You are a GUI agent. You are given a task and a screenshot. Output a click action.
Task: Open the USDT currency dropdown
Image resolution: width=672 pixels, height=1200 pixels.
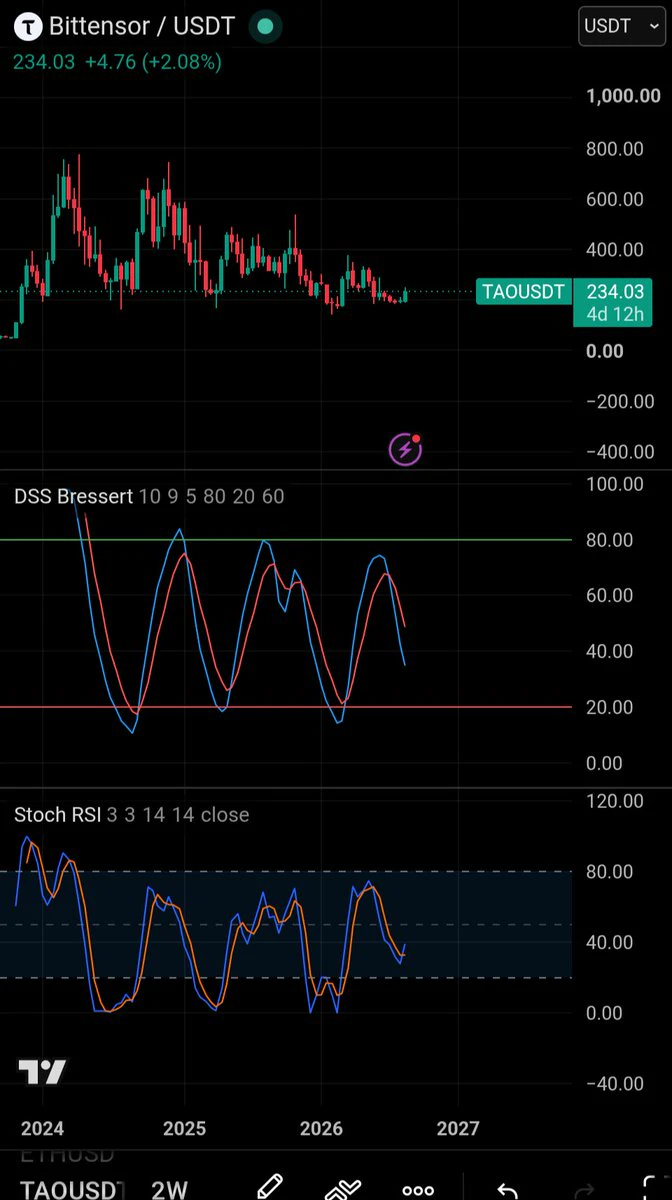click(x=620, y=26)
